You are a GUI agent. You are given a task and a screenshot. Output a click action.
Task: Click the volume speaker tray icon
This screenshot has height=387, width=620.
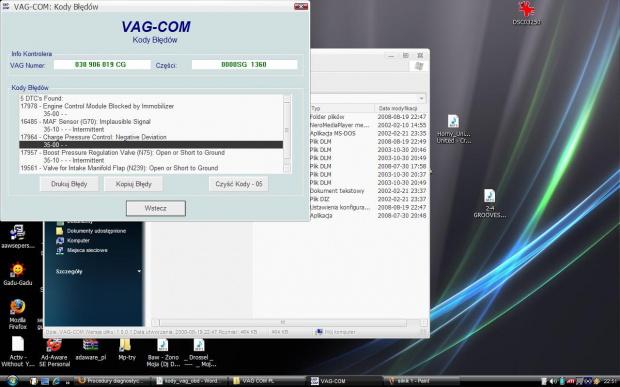point(553,381)
